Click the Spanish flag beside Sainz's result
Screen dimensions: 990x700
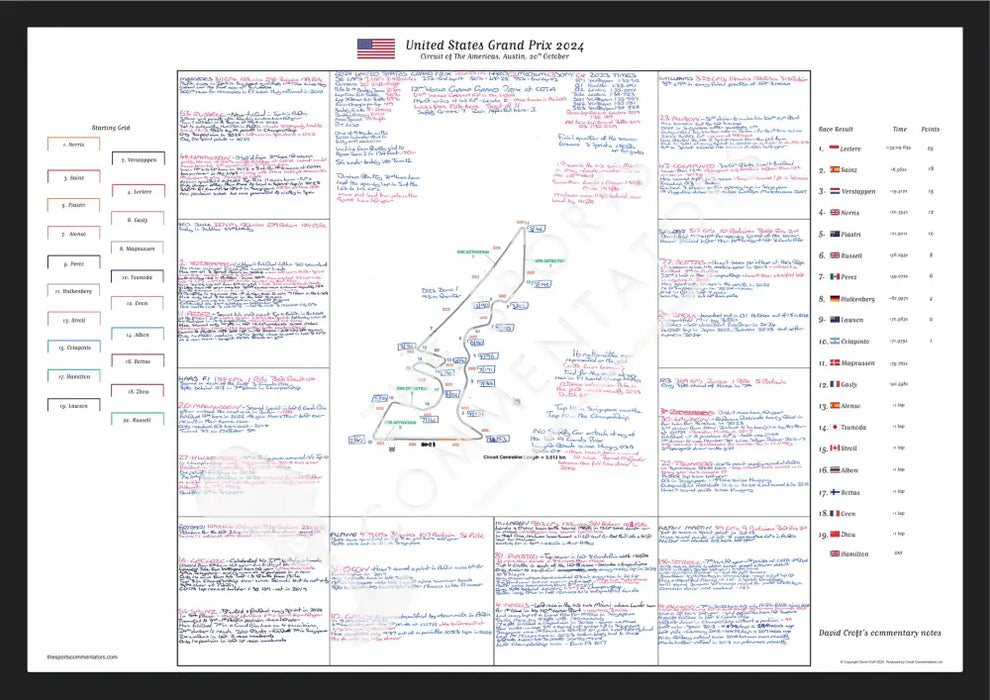coord(833,170)
